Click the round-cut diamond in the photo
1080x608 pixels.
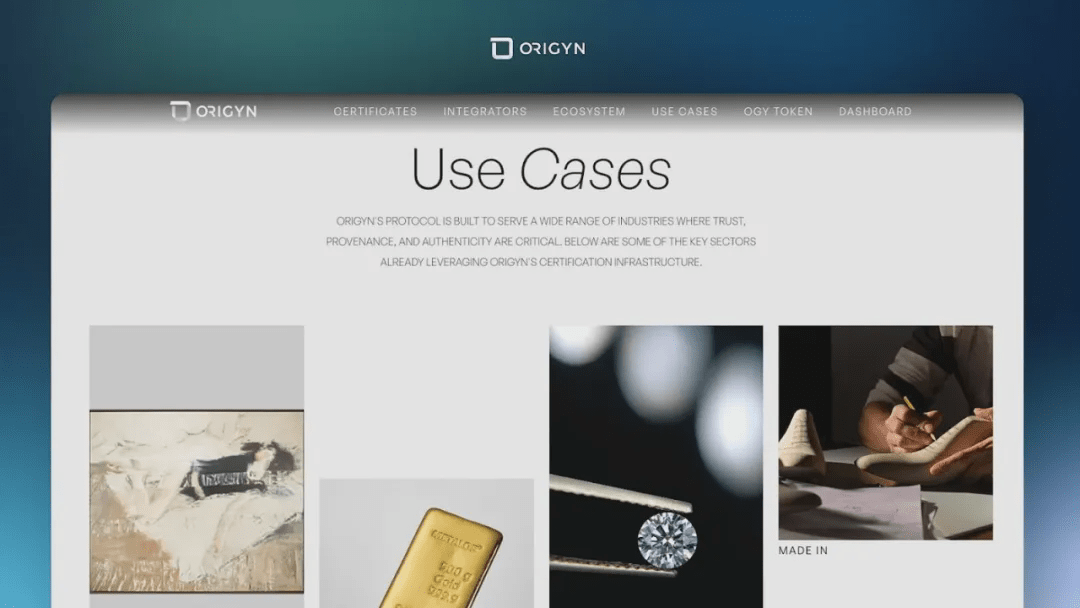[667, 541]
